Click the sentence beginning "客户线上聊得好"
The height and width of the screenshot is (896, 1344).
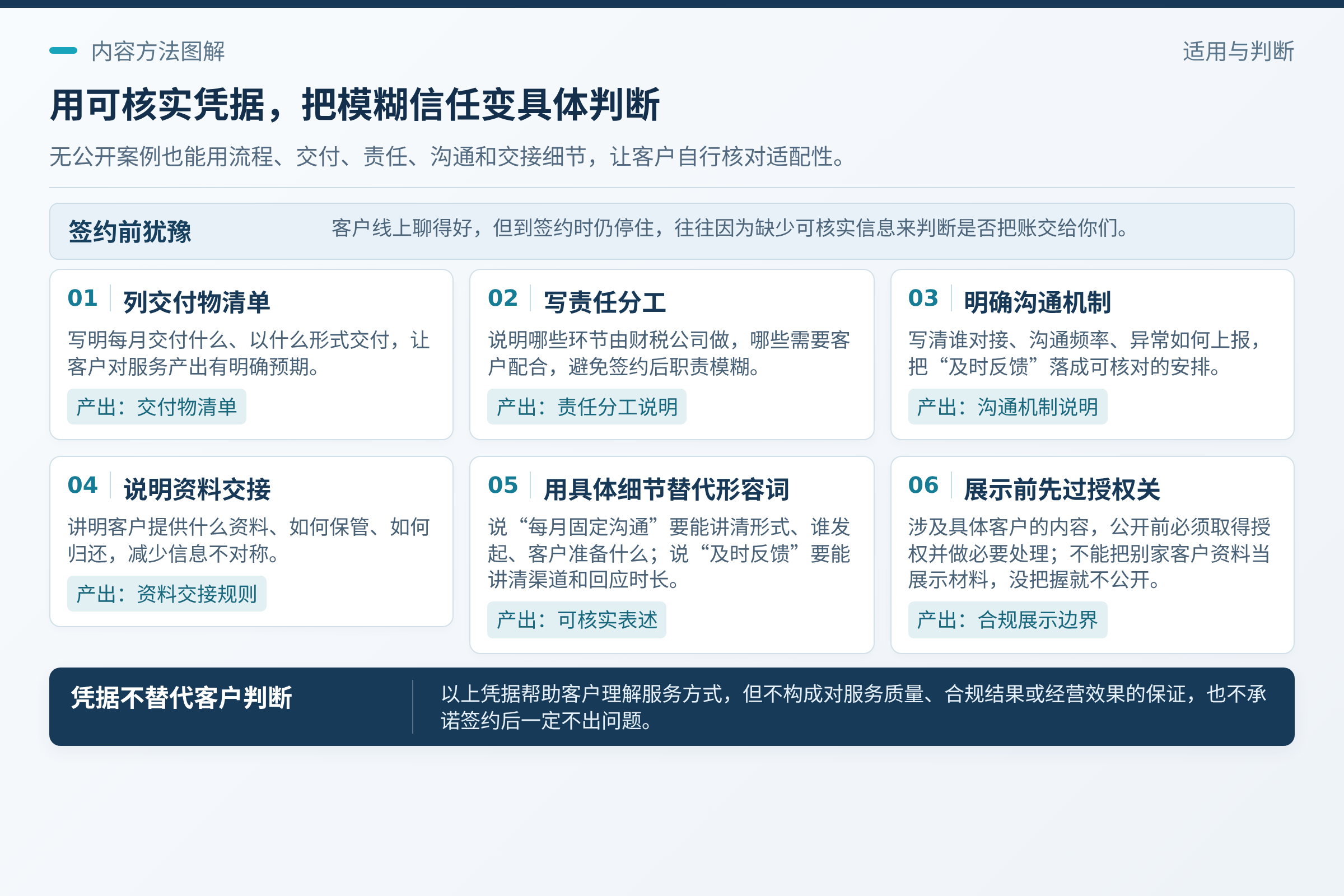tap(731, 228)
